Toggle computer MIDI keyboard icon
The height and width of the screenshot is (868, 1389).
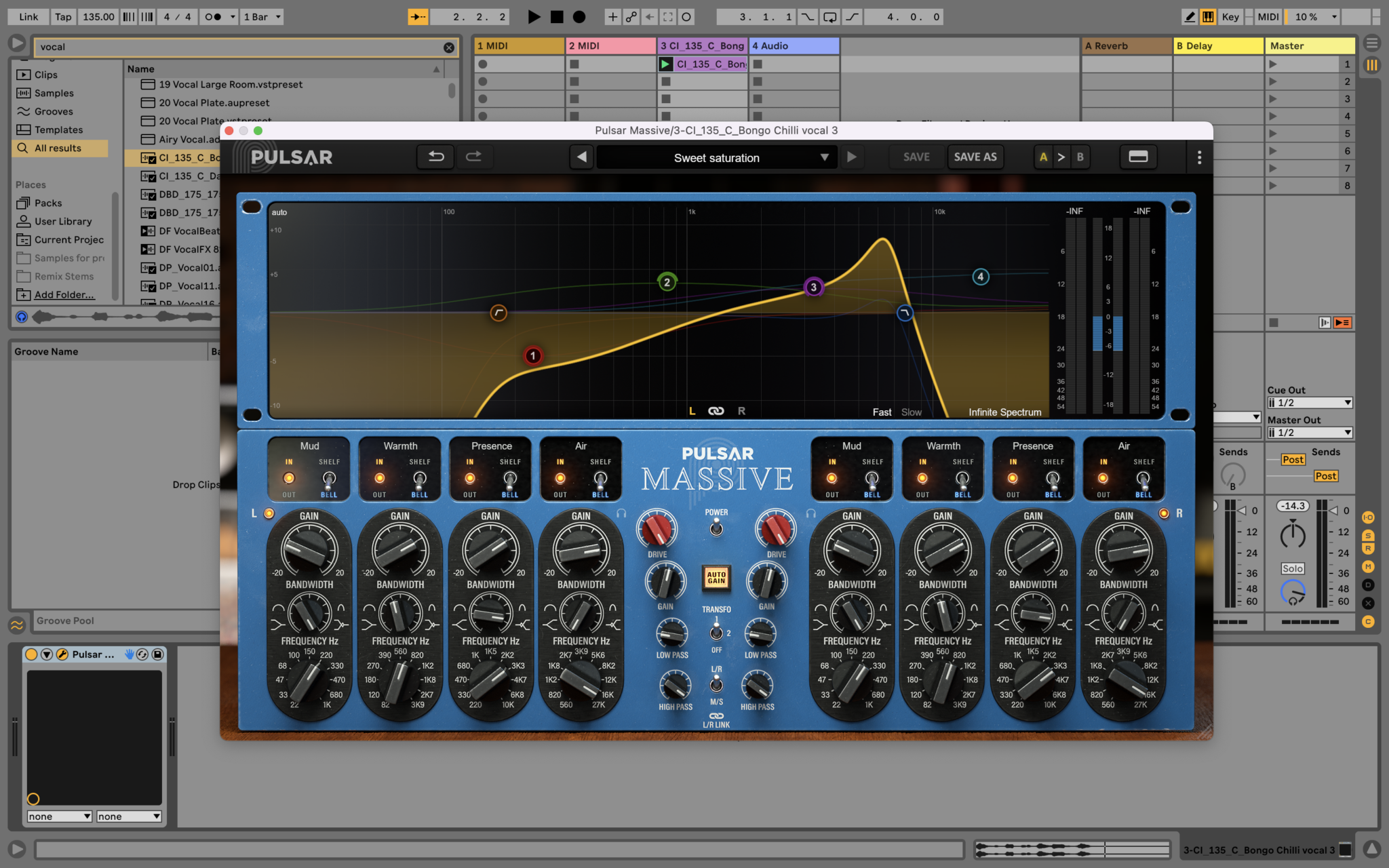(x=1208, y=17)
